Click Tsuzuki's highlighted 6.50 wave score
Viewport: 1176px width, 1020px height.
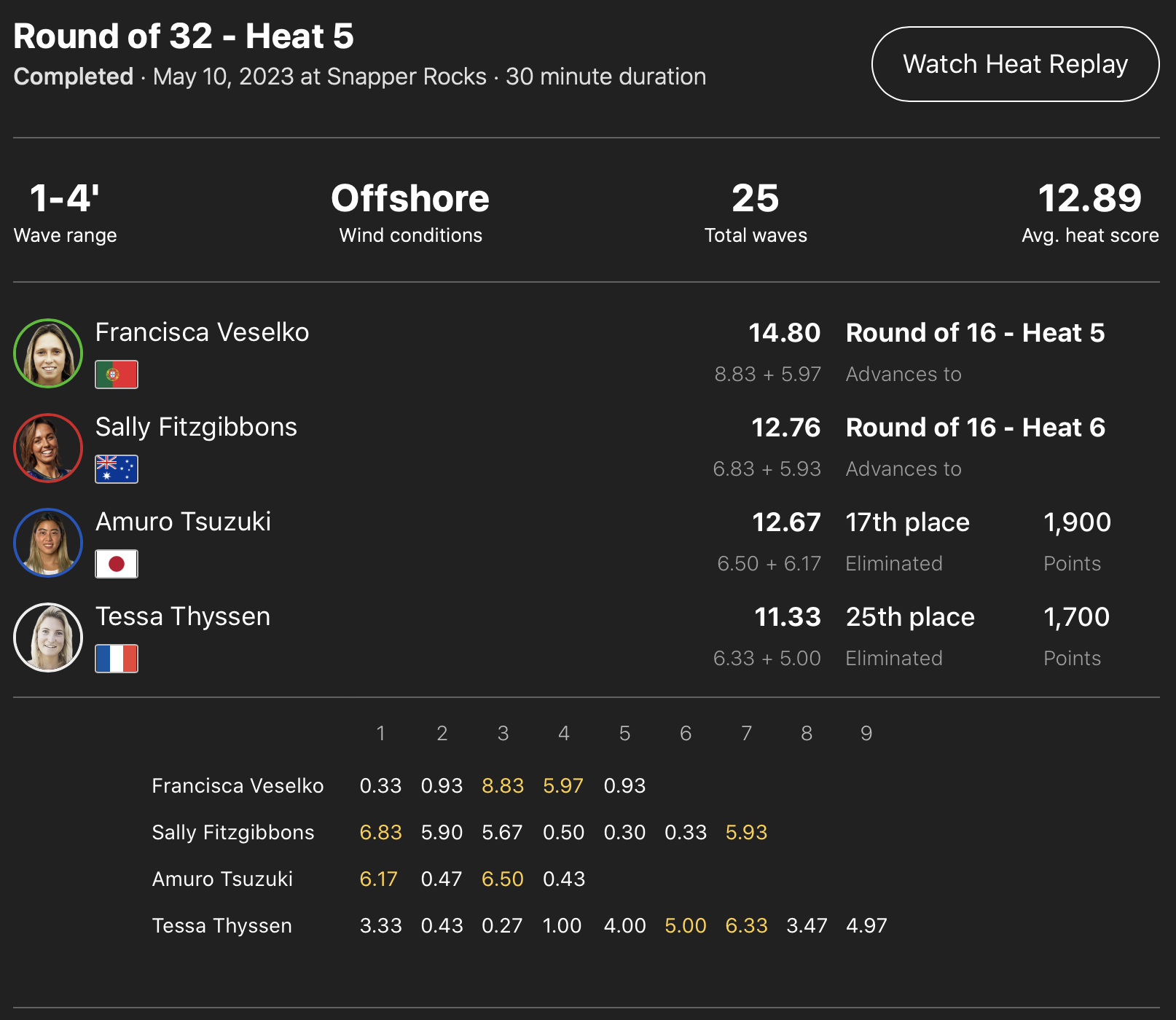coord(503,879)
